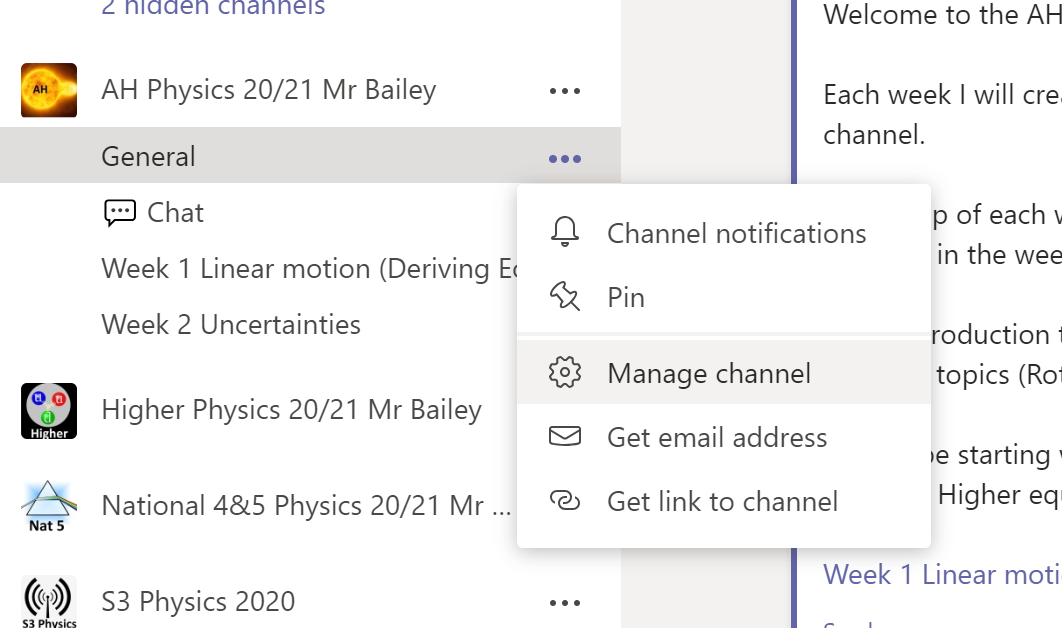Select Higher Physics 20/21 Mr Bailey team

tap(291, 410)
